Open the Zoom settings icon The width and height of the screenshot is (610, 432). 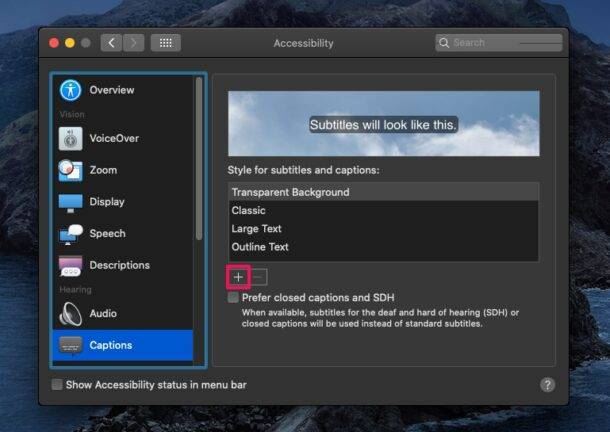tap(70, 170)
